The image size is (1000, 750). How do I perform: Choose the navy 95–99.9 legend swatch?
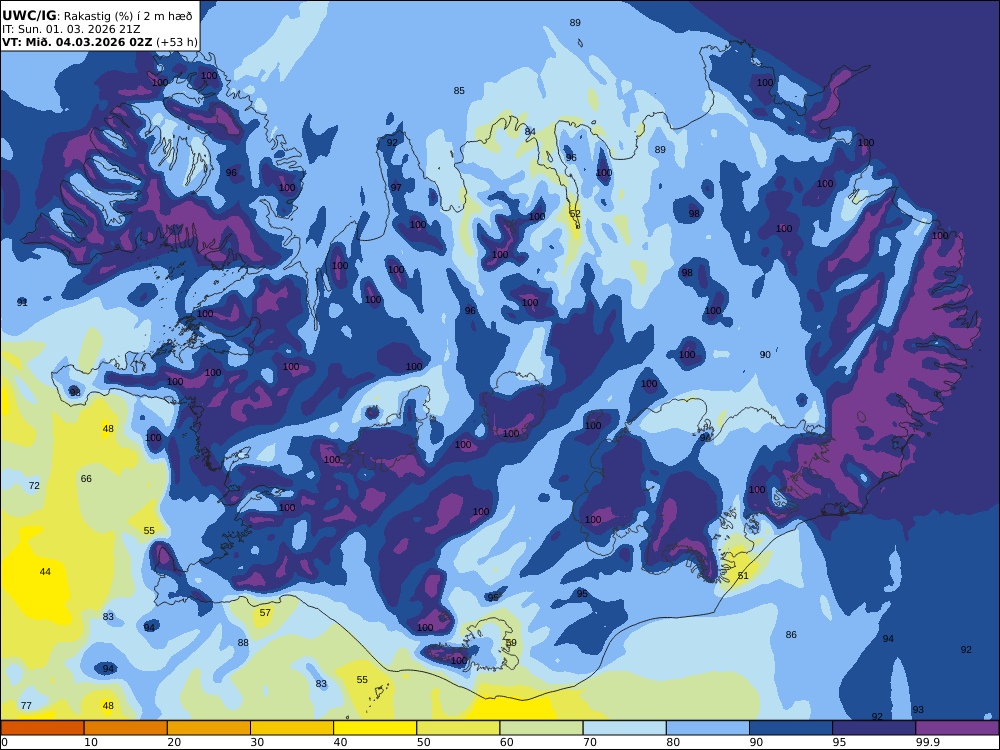874,728
